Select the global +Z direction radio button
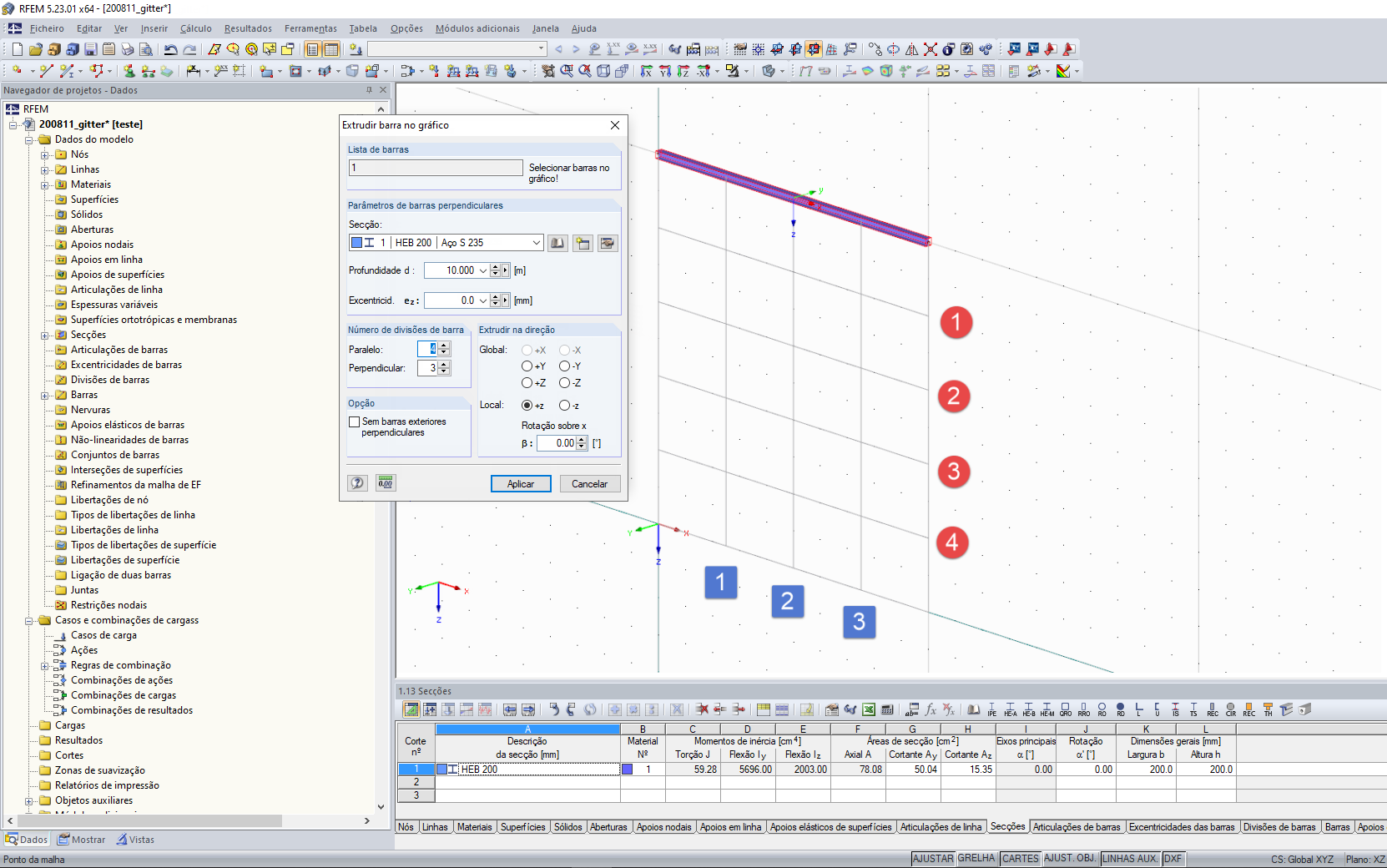This screenshot has height=868, width=1387. pyautogui.click(x=527, y=383)
